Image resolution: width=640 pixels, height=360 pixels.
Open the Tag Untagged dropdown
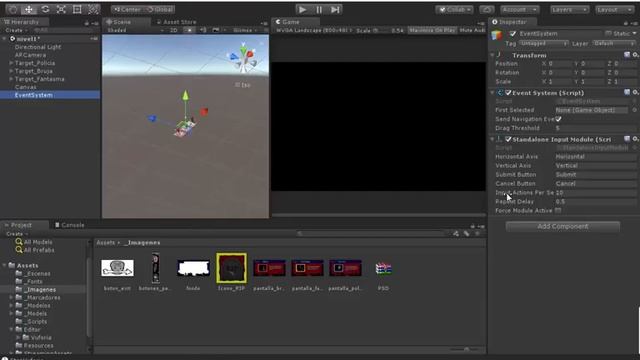pos(543,43)
